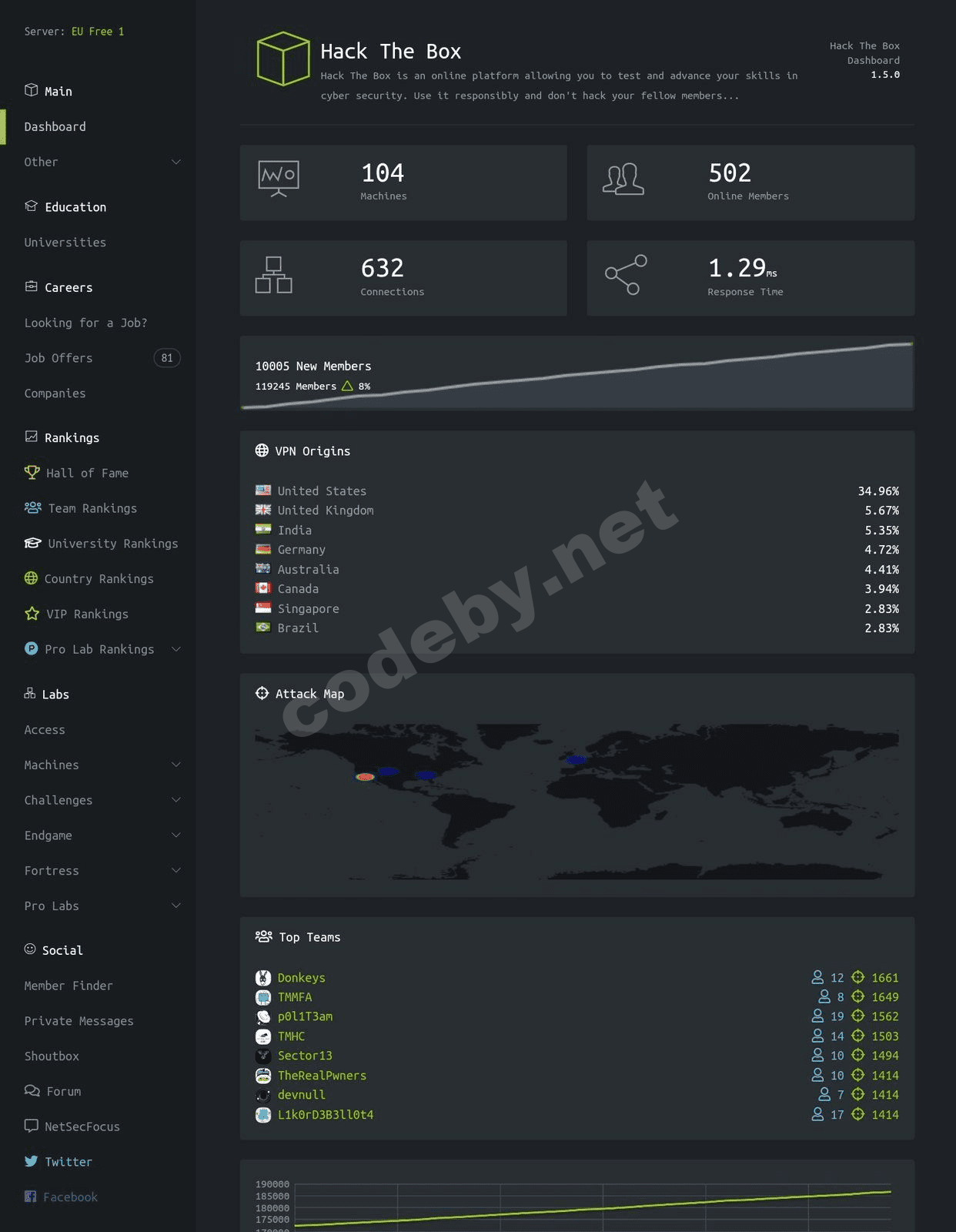Click the Donkeys team avatar
956x1232 pixels.
(263, 977)
